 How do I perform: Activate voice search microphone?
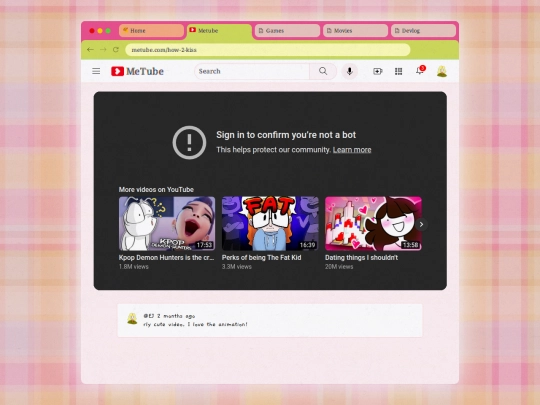click(x=350, y=71)
